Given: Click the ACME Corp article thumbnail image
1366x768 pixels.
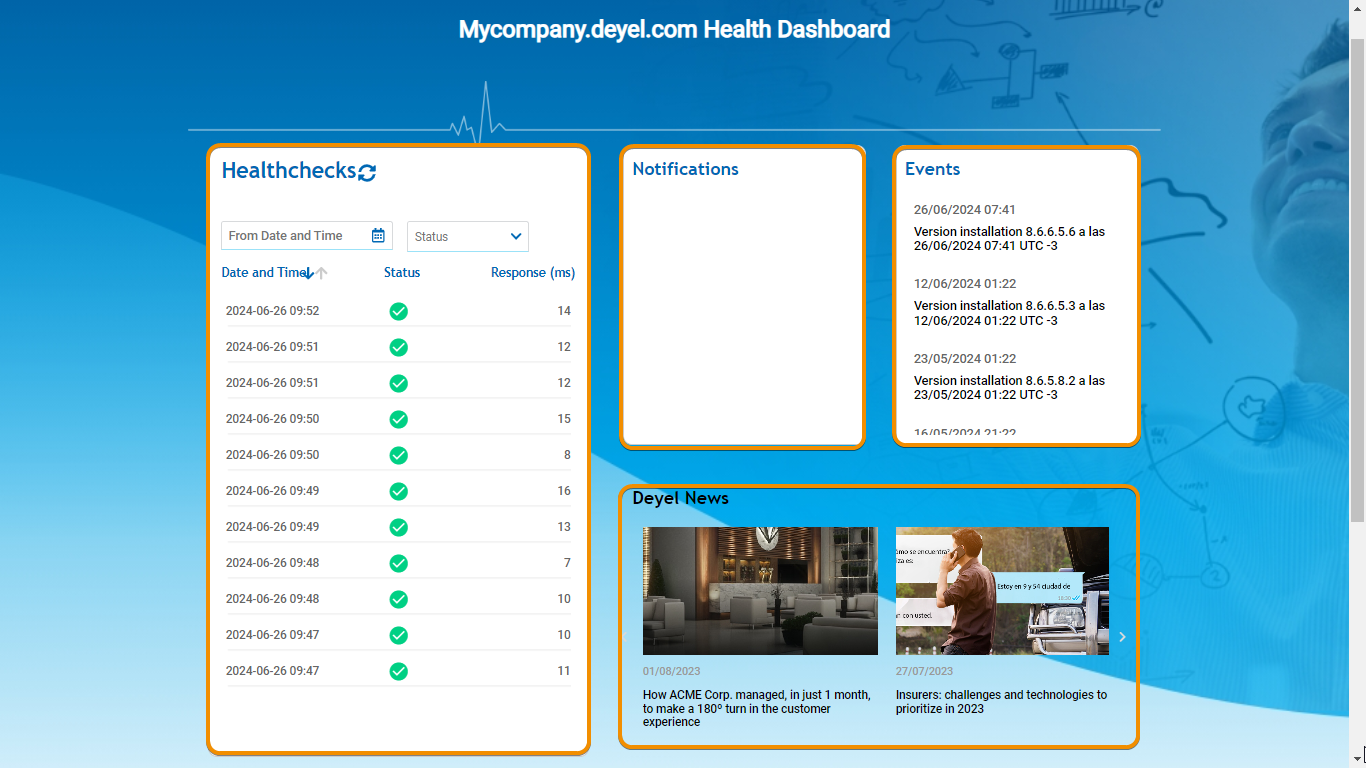Looking at the screenshot, I should [x=760, y=590].
